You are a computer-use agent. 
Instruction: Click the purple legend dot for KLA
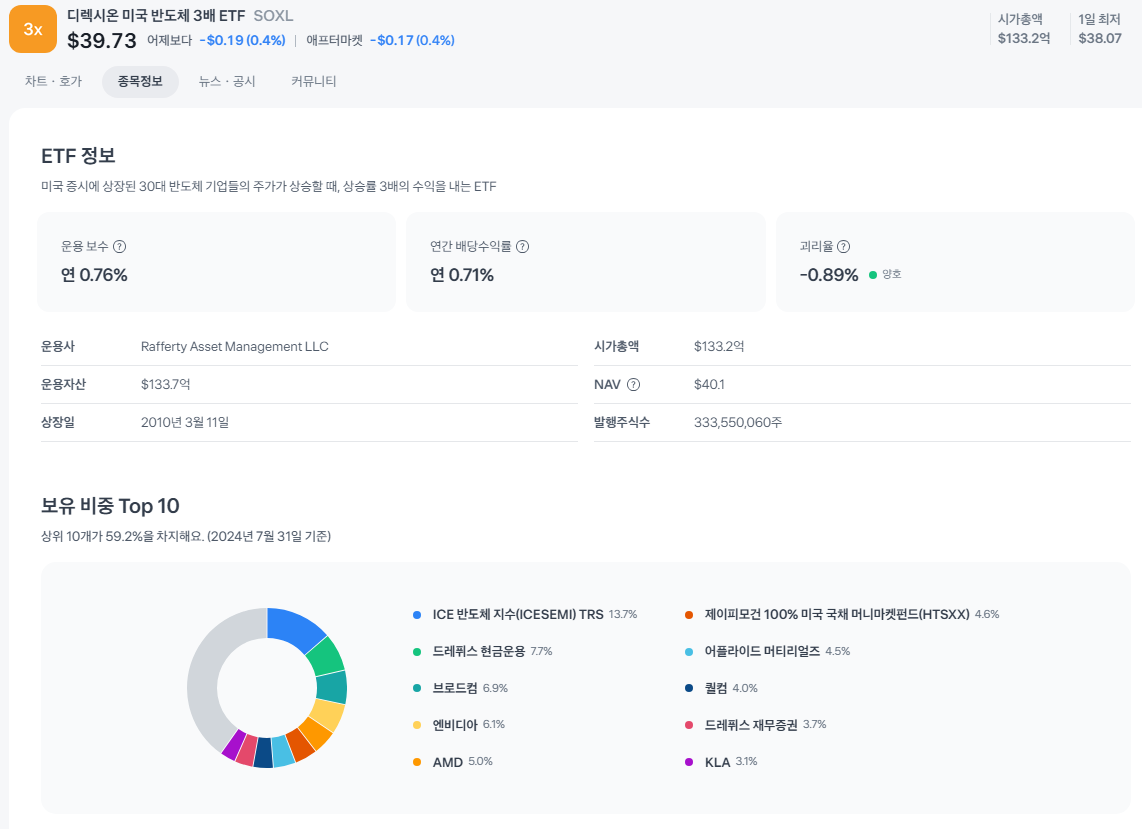[689, 762]
